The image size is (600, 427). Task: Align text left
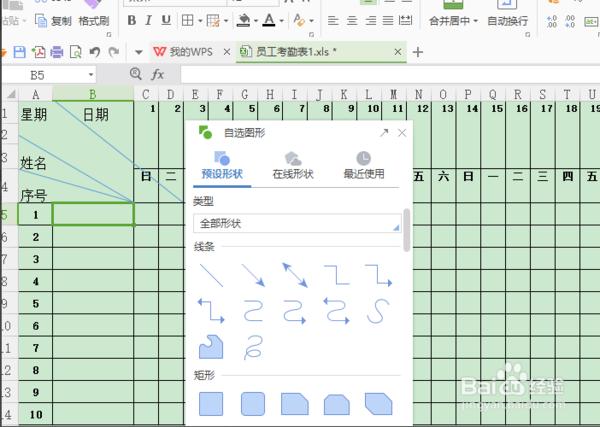tap(333, 21)
